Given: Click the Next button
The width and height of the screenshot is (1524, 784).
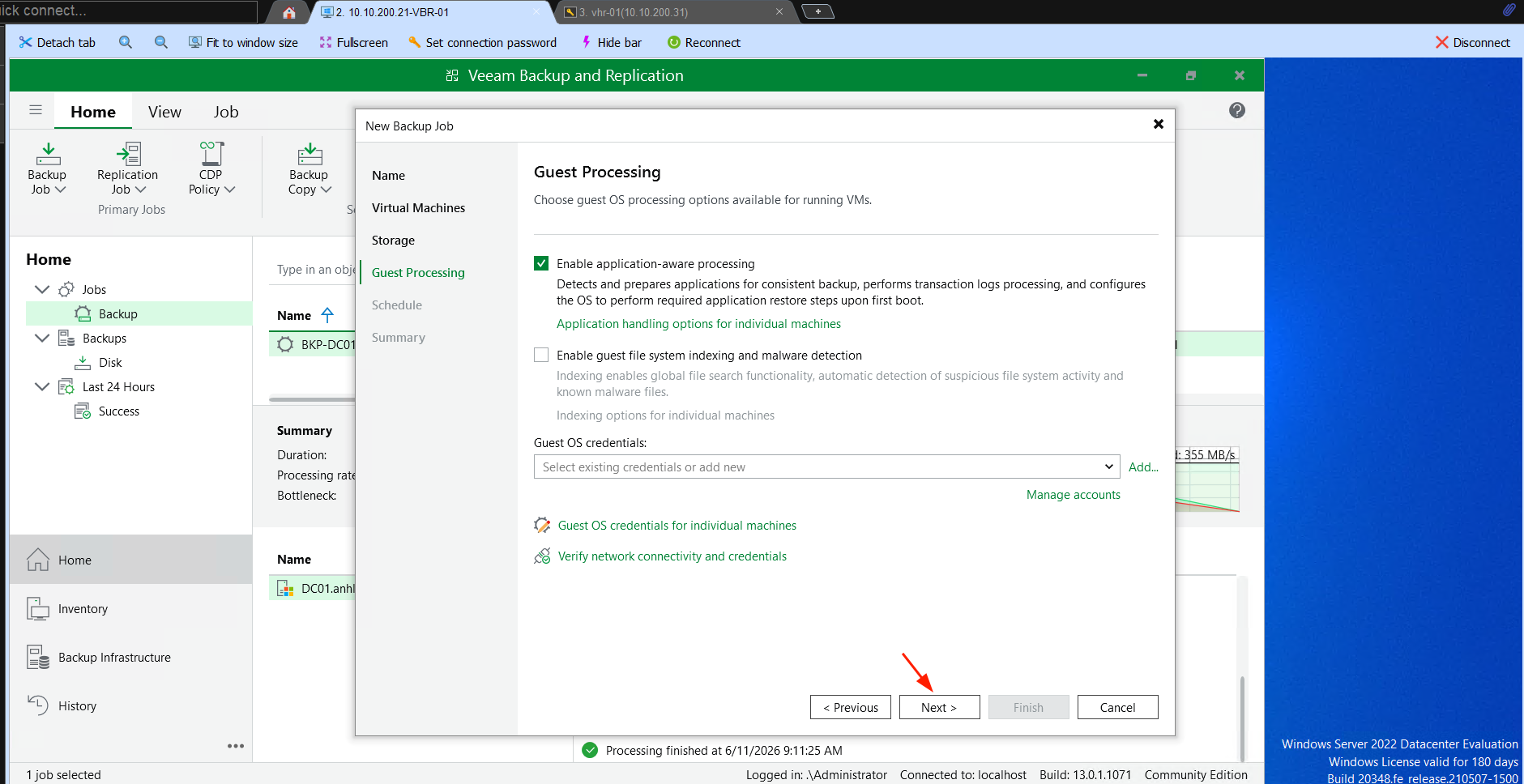Looking at the screenshot, I should [939, 707].
